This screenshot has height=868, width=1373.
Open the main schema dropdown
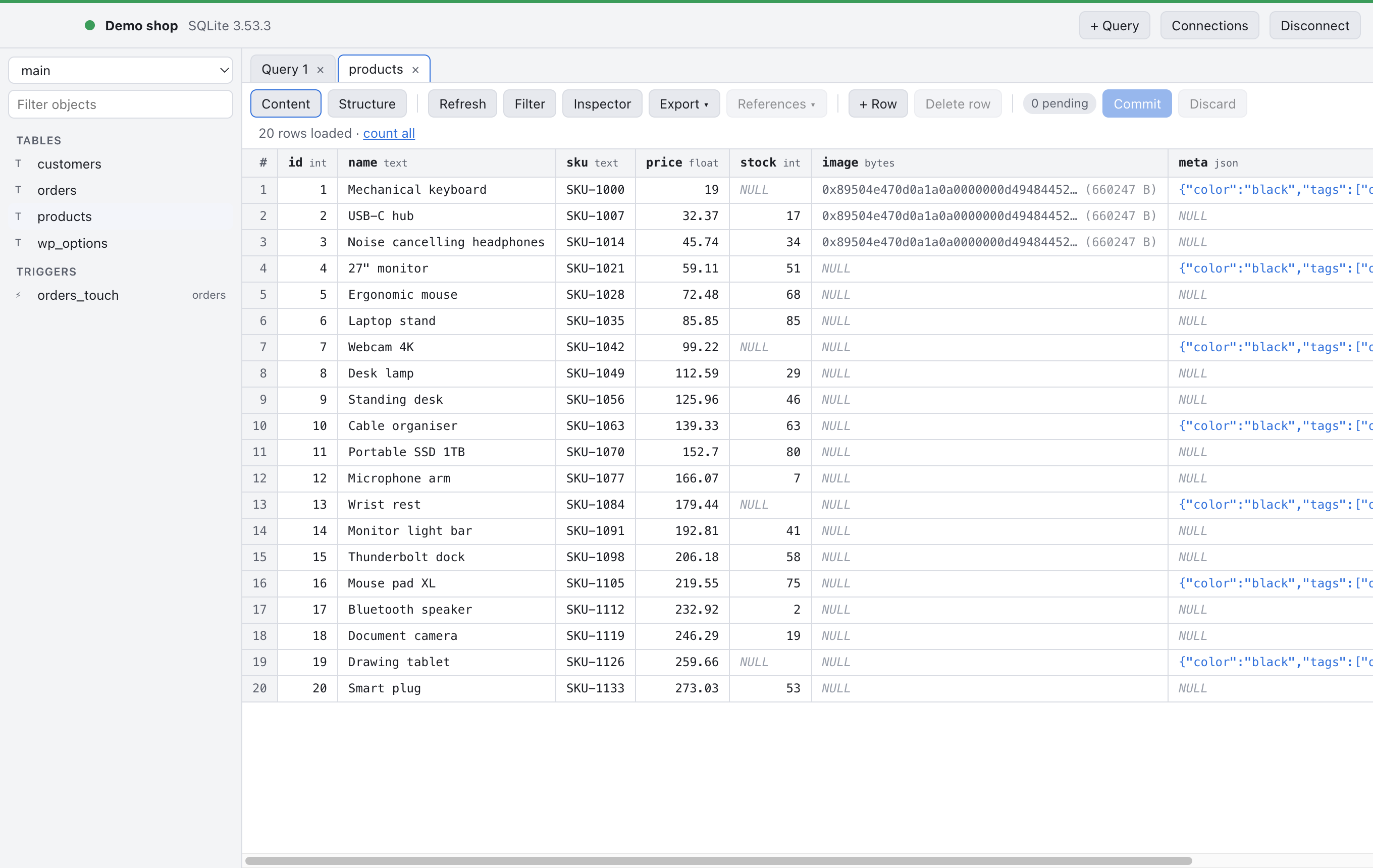[120, 70]
